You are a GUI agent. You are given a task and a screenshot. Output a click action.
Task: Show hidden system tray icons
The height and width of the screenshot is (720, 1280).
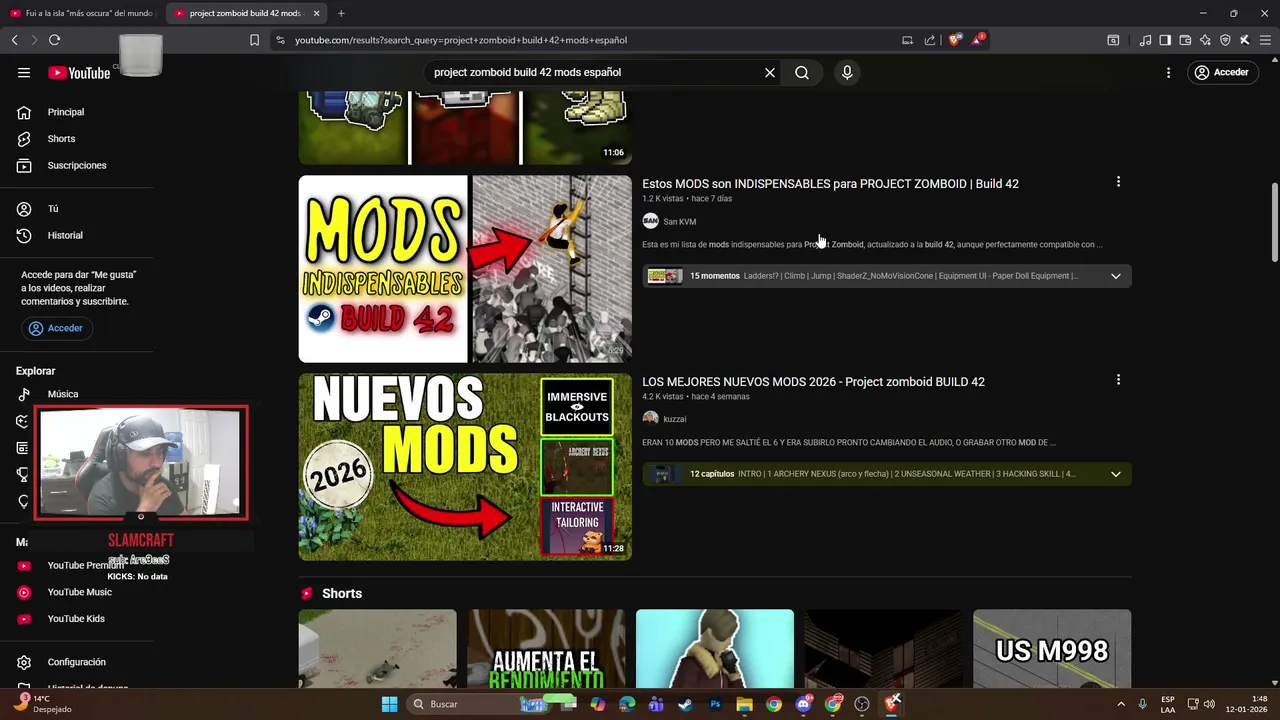point(1120,704)
